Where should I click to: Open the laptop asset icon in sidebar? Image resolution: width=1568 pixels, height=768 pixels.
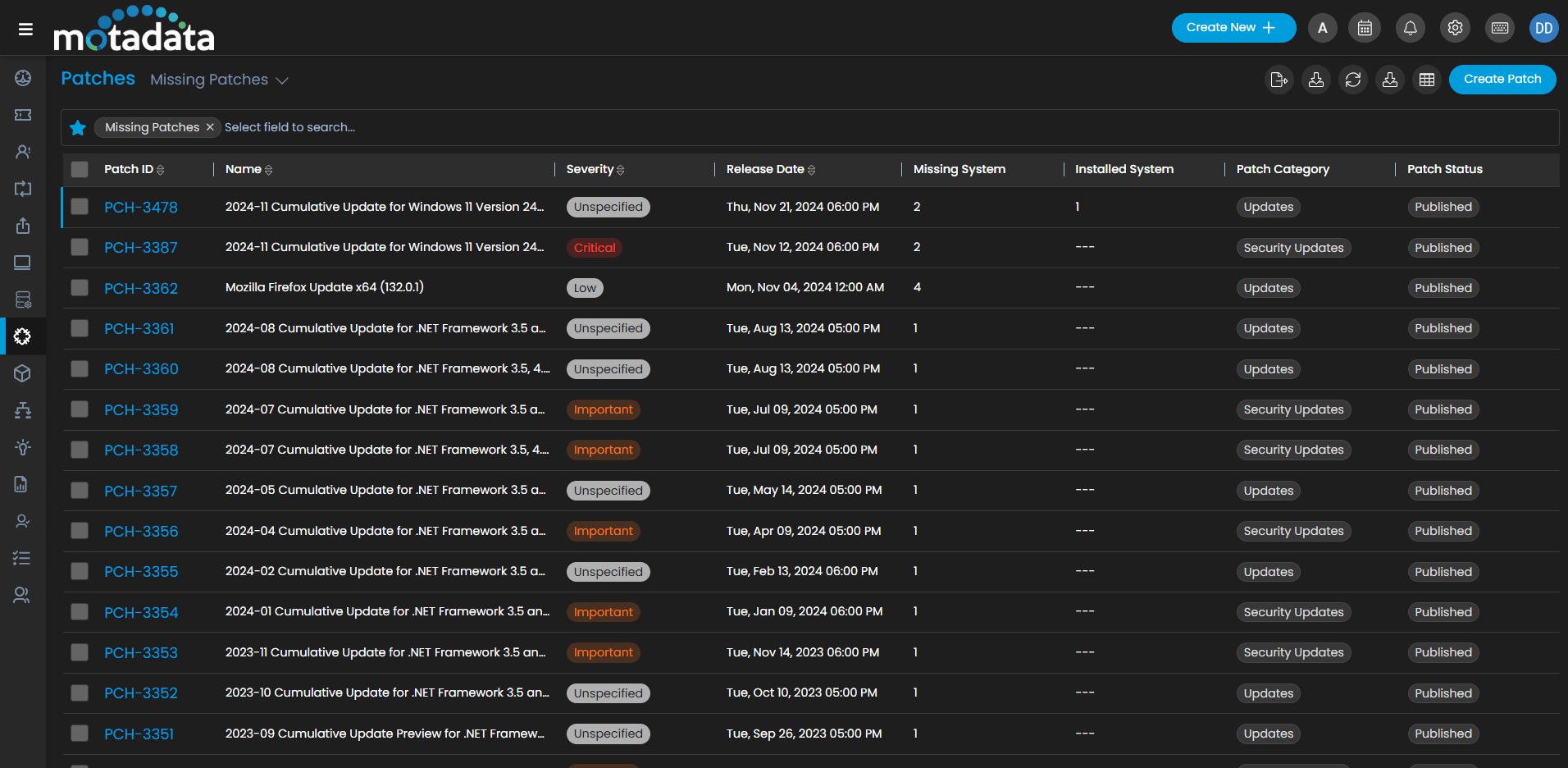tap(23, 263)
